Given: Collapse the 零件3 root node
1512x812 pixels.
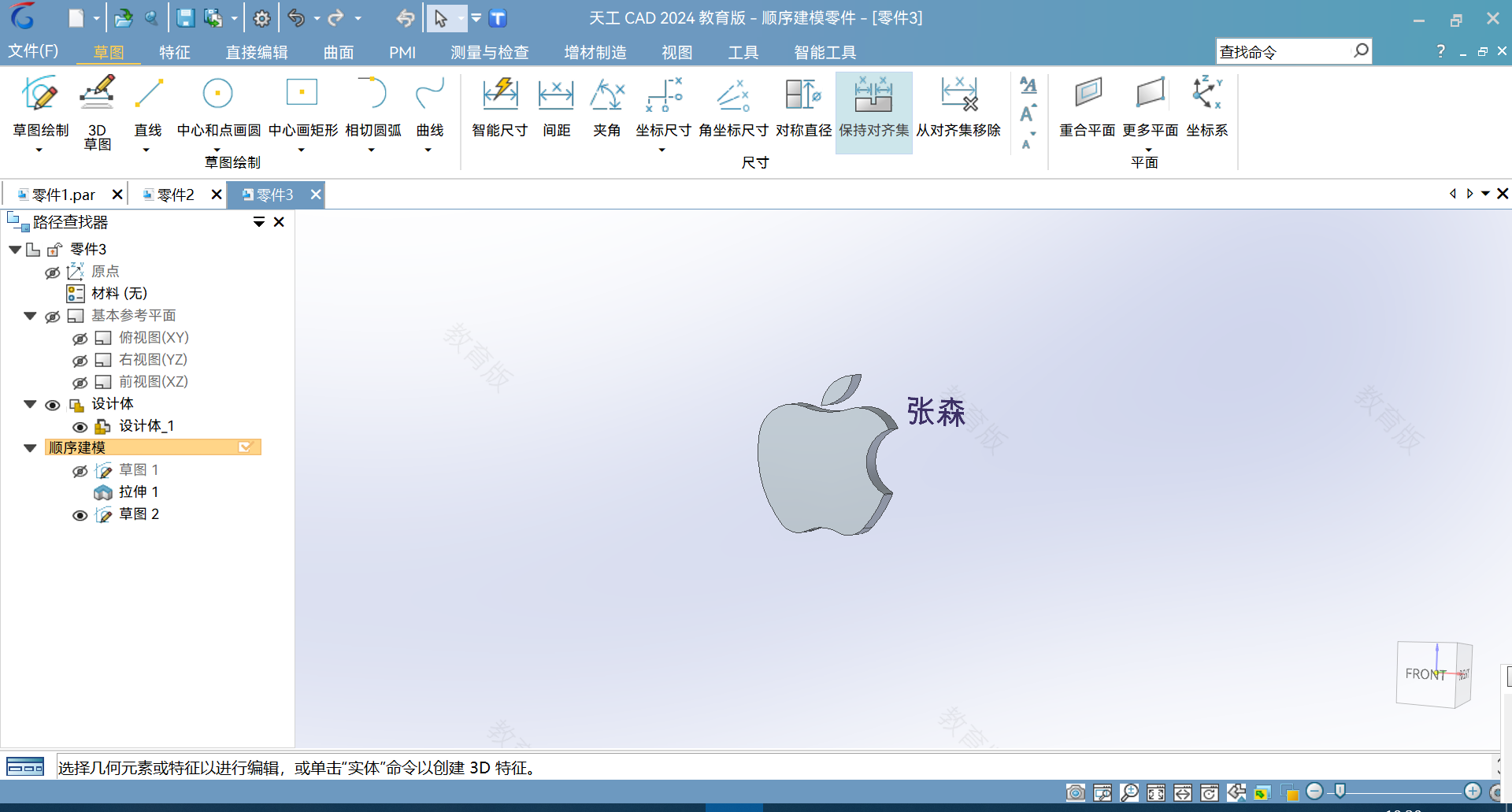Looking at the screenshot, I should tap(15, 250).
